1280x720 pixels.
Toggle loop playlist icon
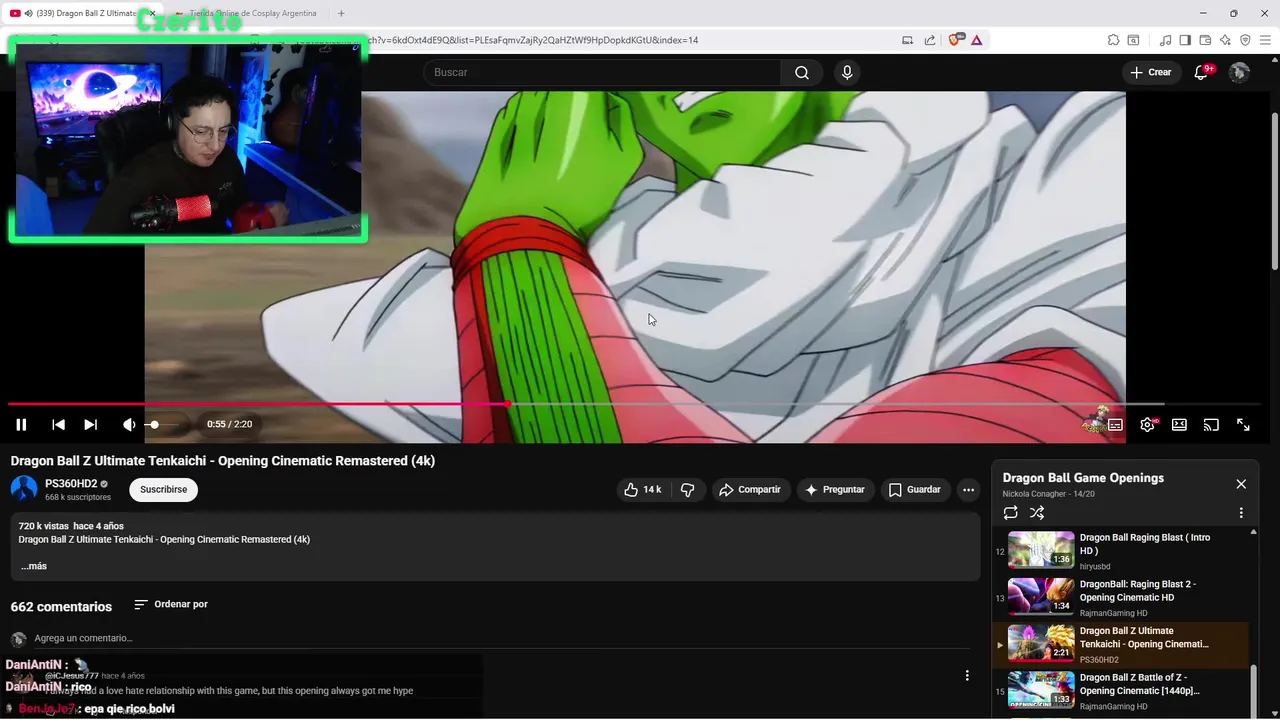[1011, 513]
